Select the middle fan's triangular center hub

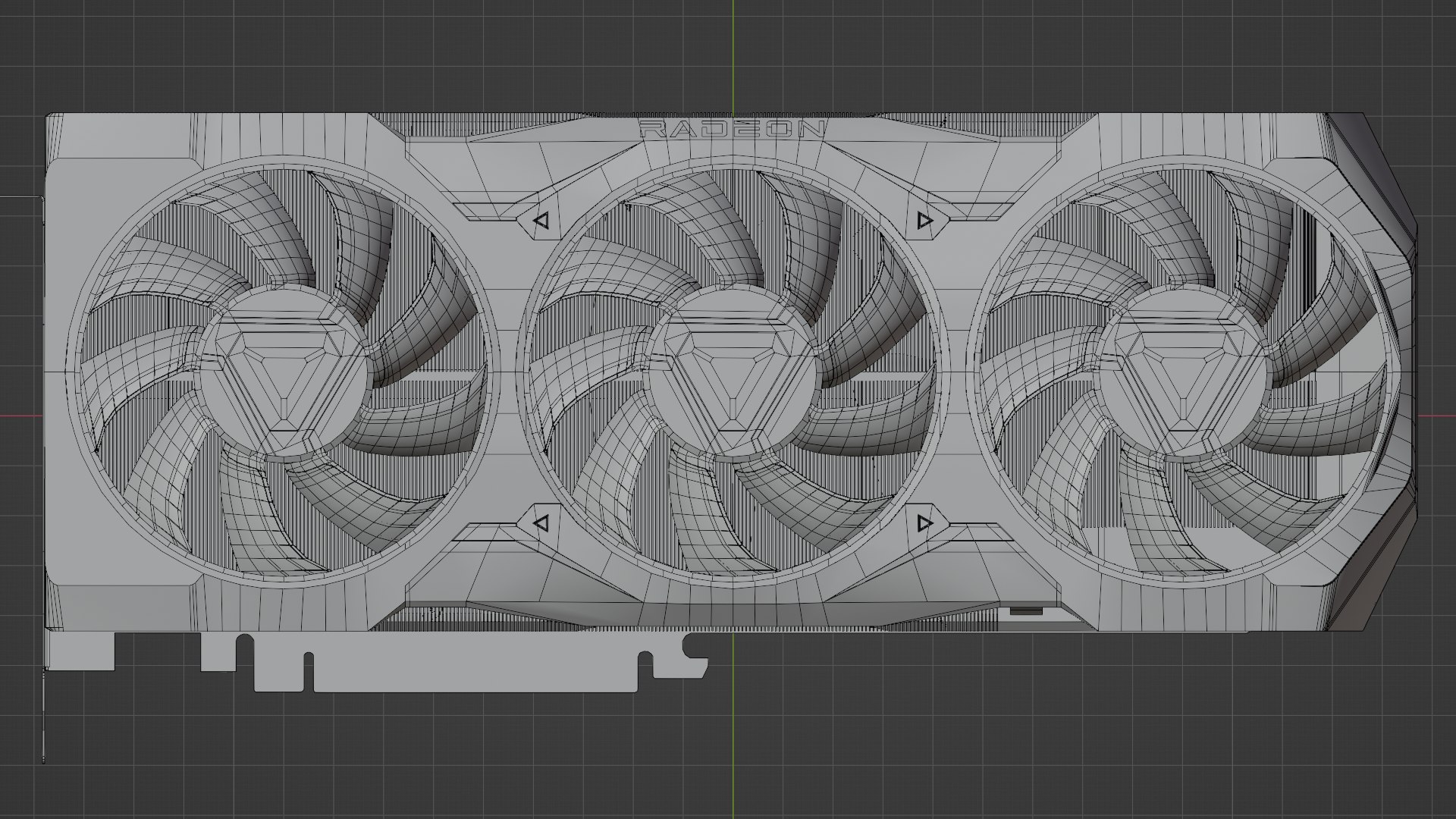(x=733, y=375)
